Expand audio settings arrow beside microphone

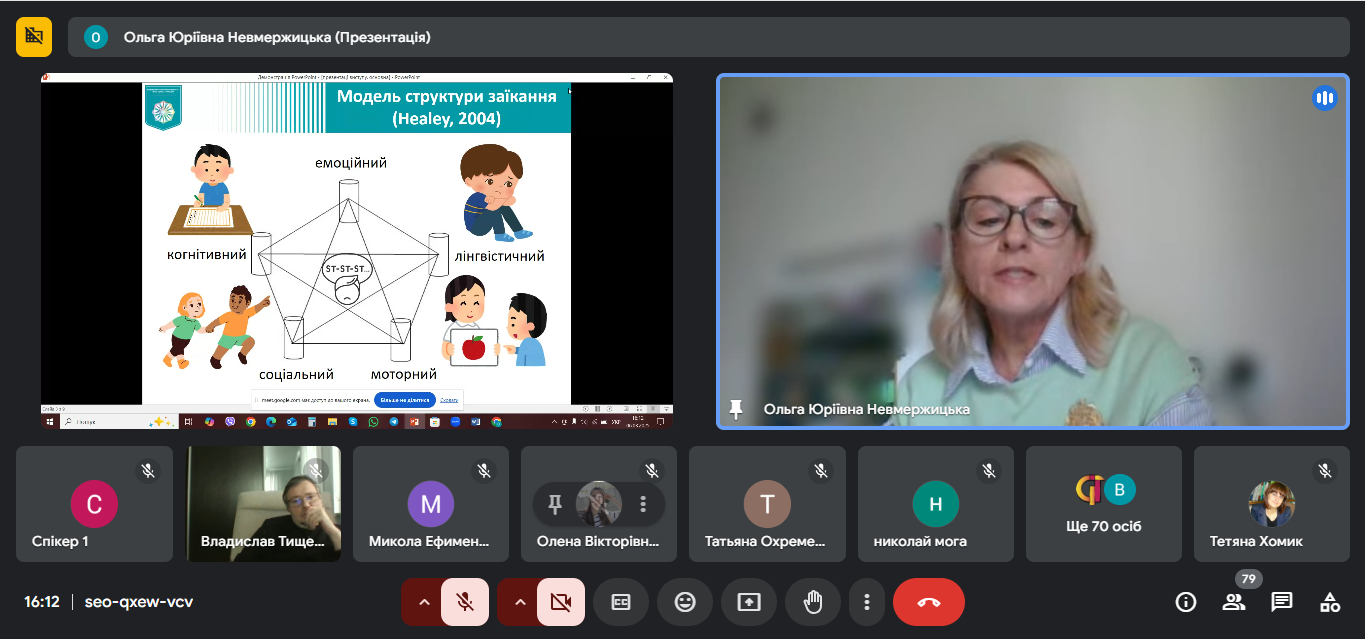(x=424, y=602)
